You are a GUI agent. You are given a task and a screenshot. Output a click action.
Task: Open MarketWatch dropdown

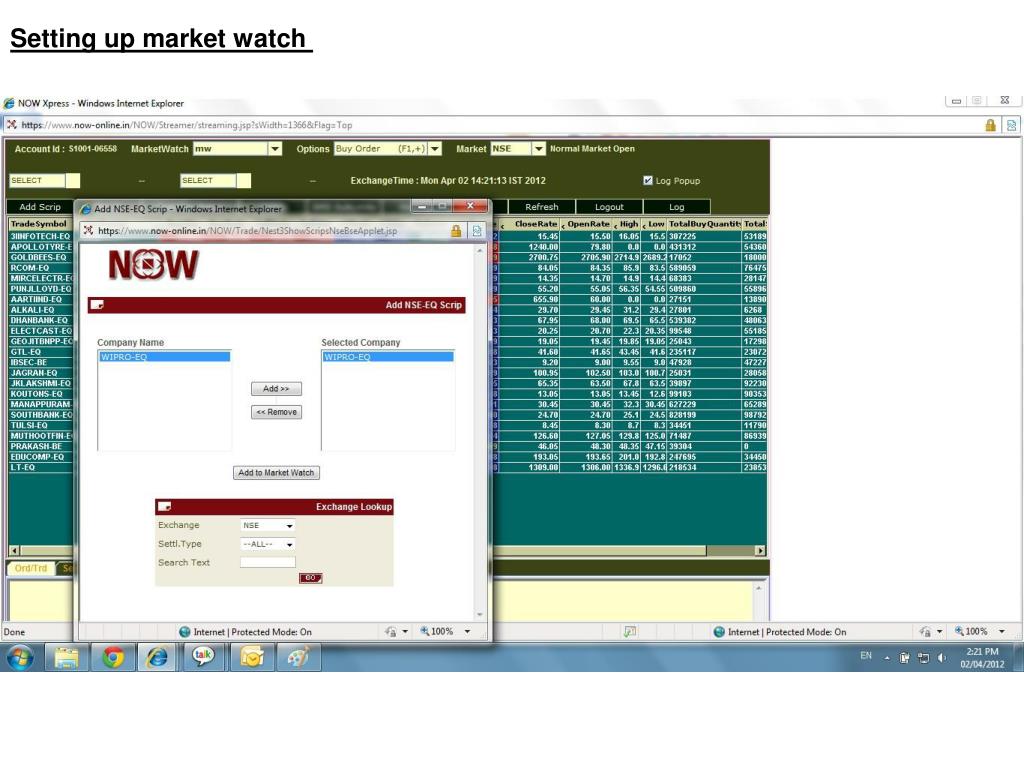click(275, 149)
